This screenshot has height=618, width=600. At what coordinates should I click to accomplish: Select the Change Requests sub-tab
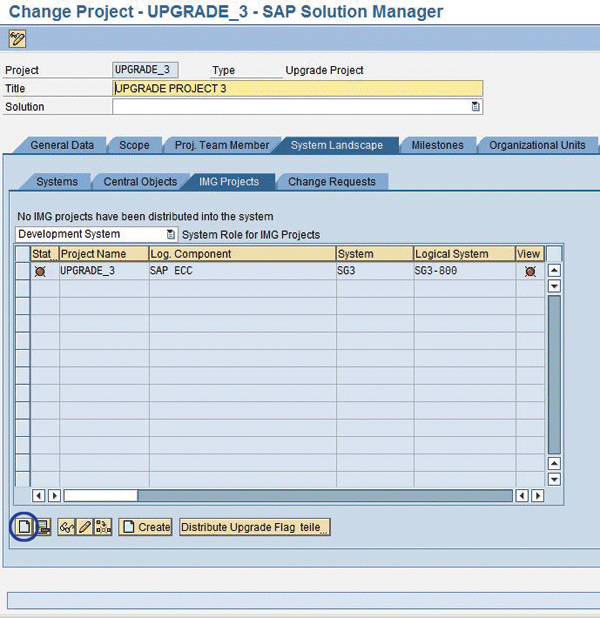click(332, 182)
